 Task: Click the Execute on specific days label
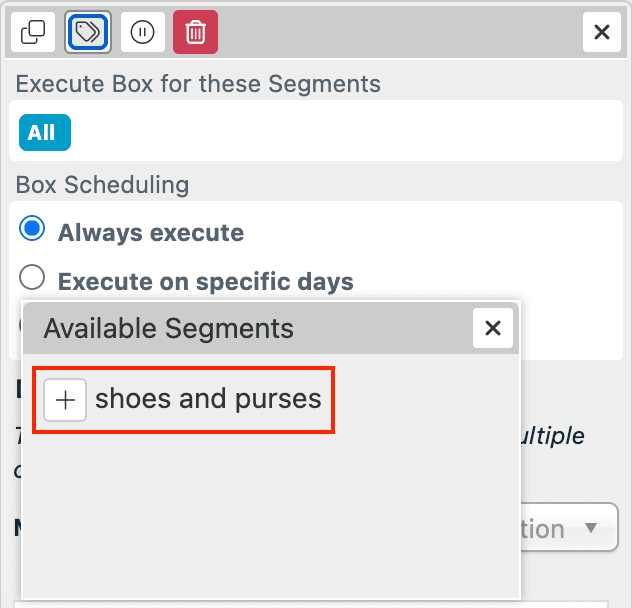[206, 281]
